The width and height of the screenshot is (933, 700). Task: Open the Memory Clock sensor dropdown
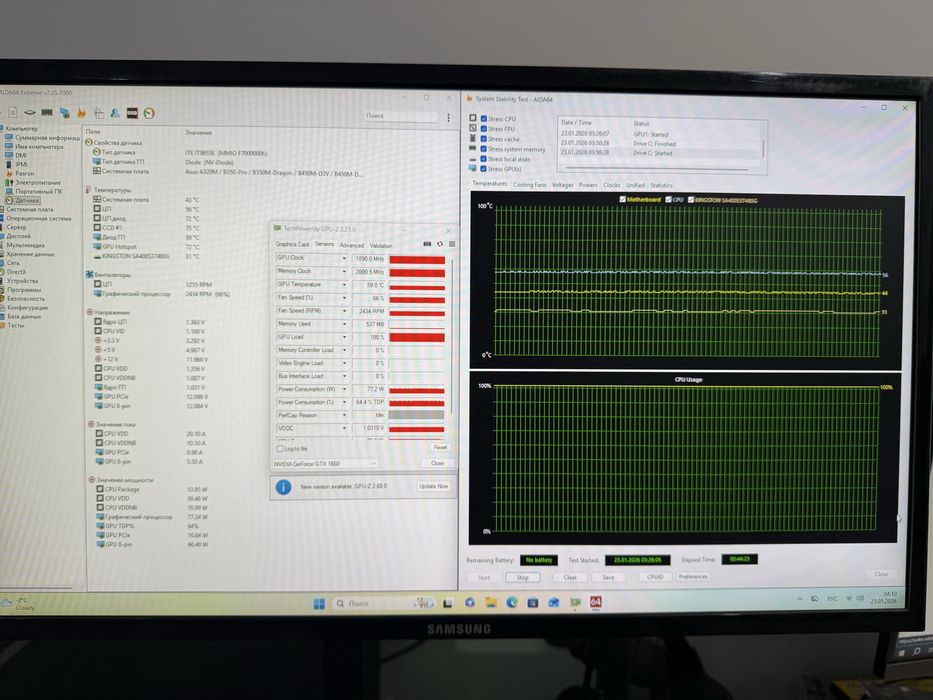click(x=344, y=271)
